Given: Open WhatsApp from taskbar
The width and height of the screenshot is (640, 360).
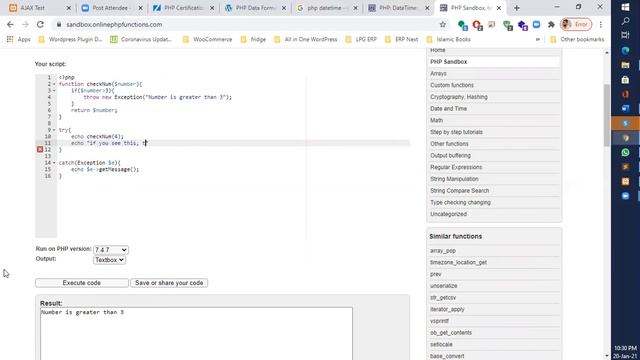Looking at the screenshot, I should (x=625, y=152).
